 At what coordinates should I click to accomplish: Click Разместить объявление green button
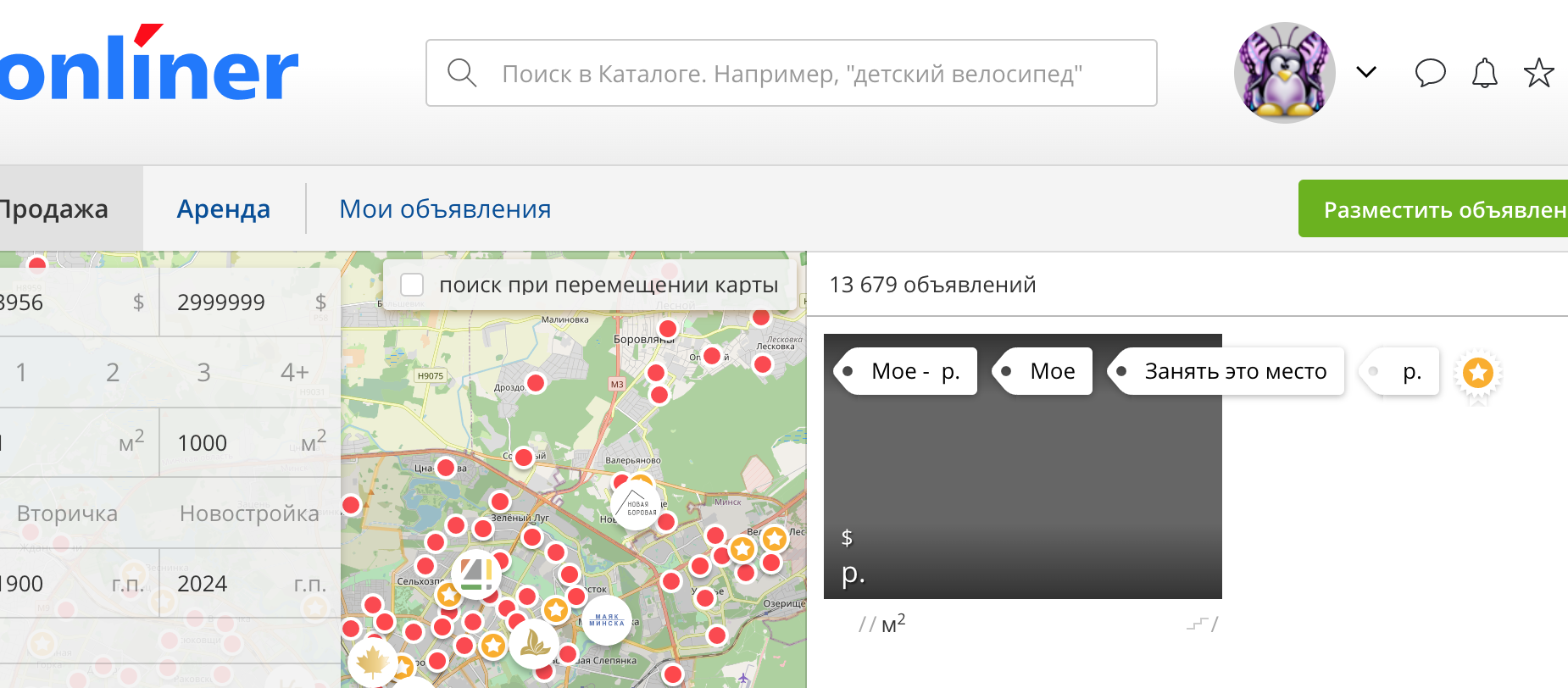coord(1433,208)
